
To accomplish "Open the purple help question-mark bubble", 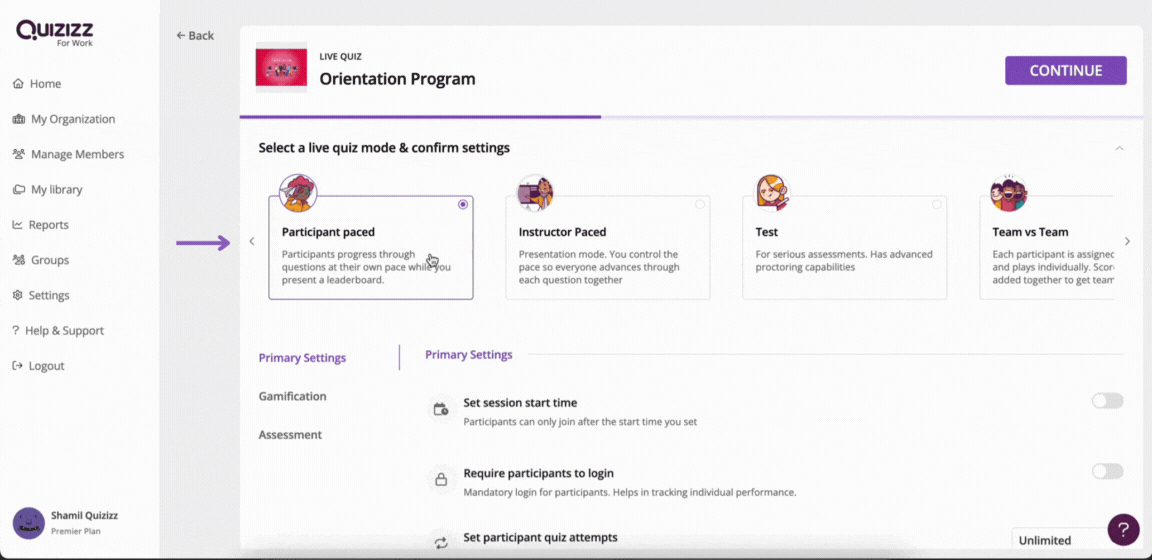I will point(1123,529).
